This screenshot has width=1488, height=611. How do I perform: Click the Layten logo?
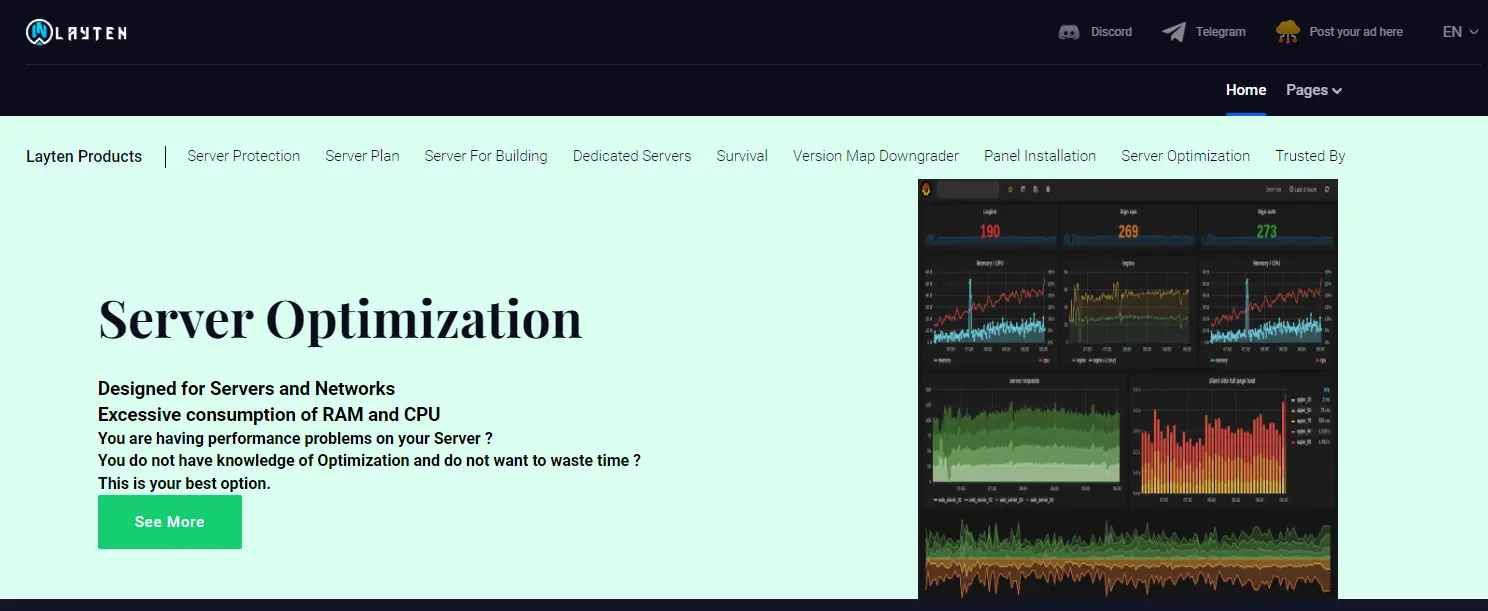click(x=76, y=32)
